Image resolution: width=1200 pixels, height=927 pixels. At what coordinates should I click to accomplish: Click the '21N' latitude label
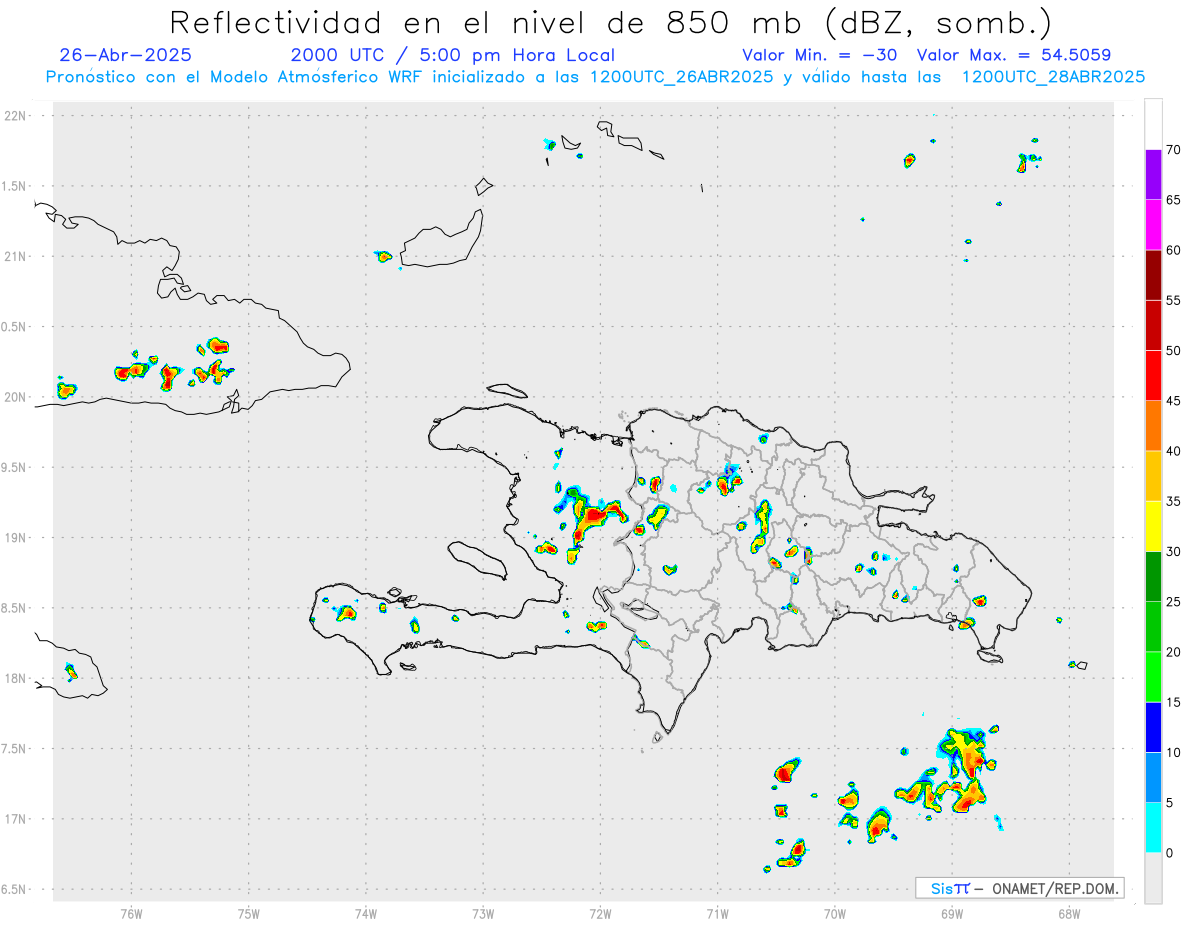(17, 256)
